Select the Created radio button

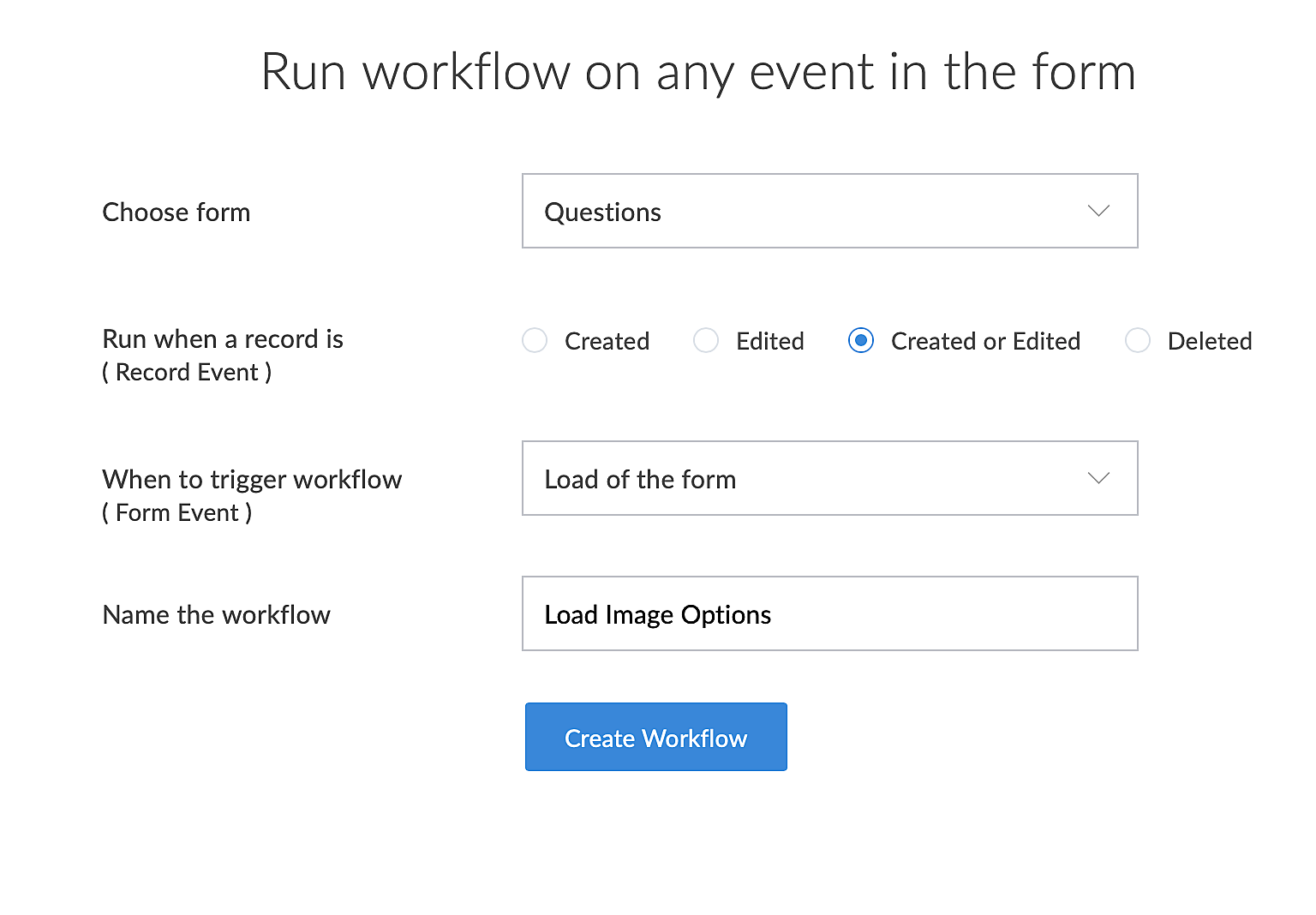click(535, 341)
